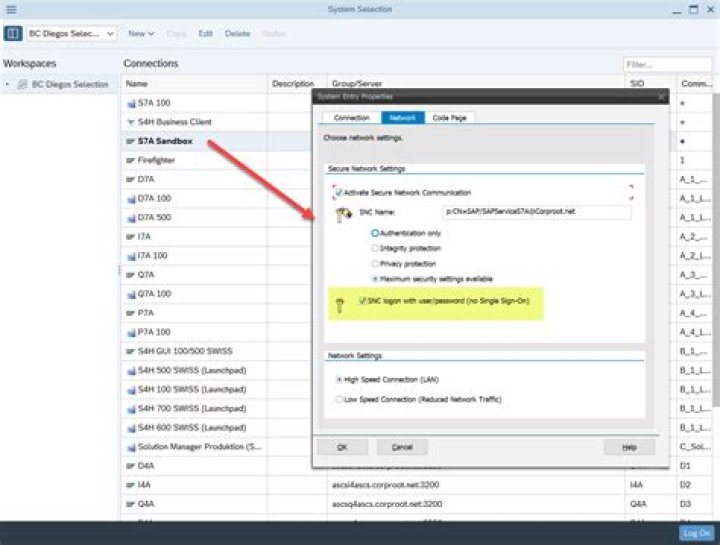The image size is (720, 545).
Task: Switch to the Connection tab
Action: coord(351,117)
